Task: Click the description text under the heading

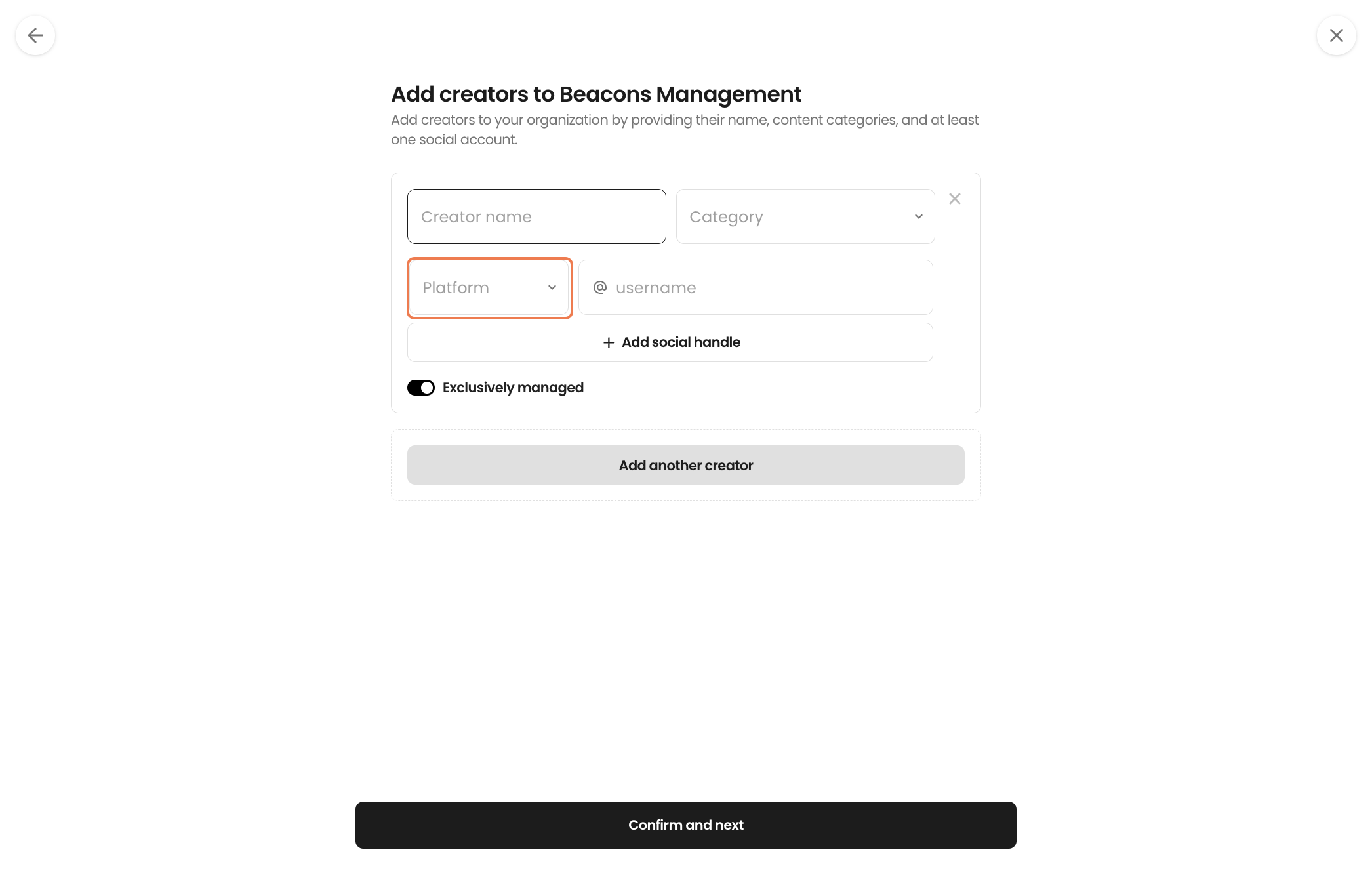Action: [x=685, y=130]
